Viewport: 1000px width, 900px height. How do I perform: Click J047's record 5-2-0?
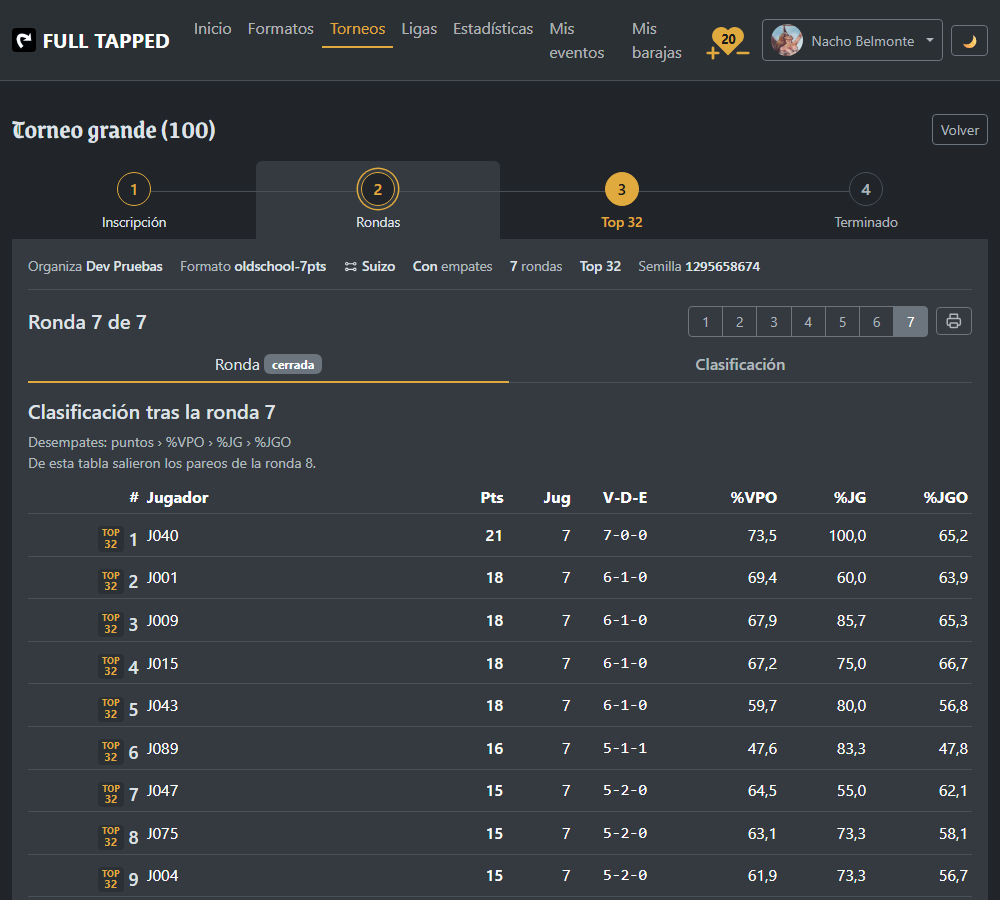625,790
